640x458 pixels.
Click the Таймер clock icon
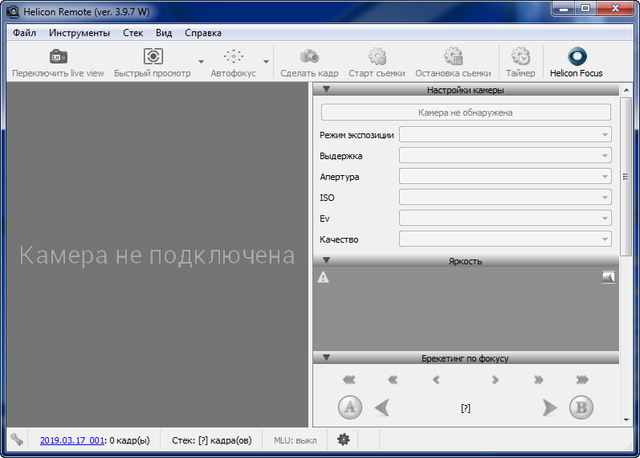point(520,57)
